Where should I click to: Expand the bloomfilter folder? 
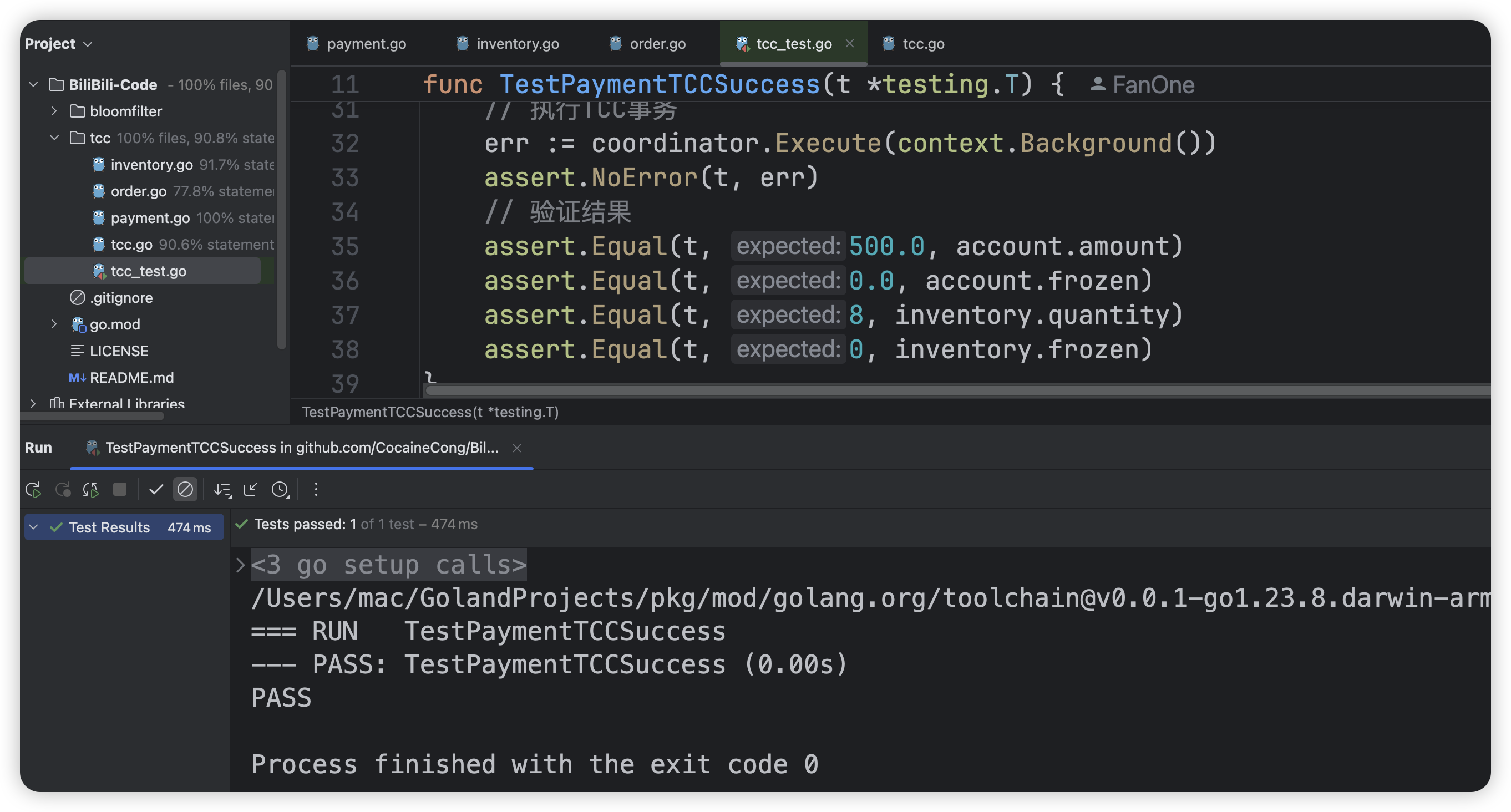[x=54, y=111]
